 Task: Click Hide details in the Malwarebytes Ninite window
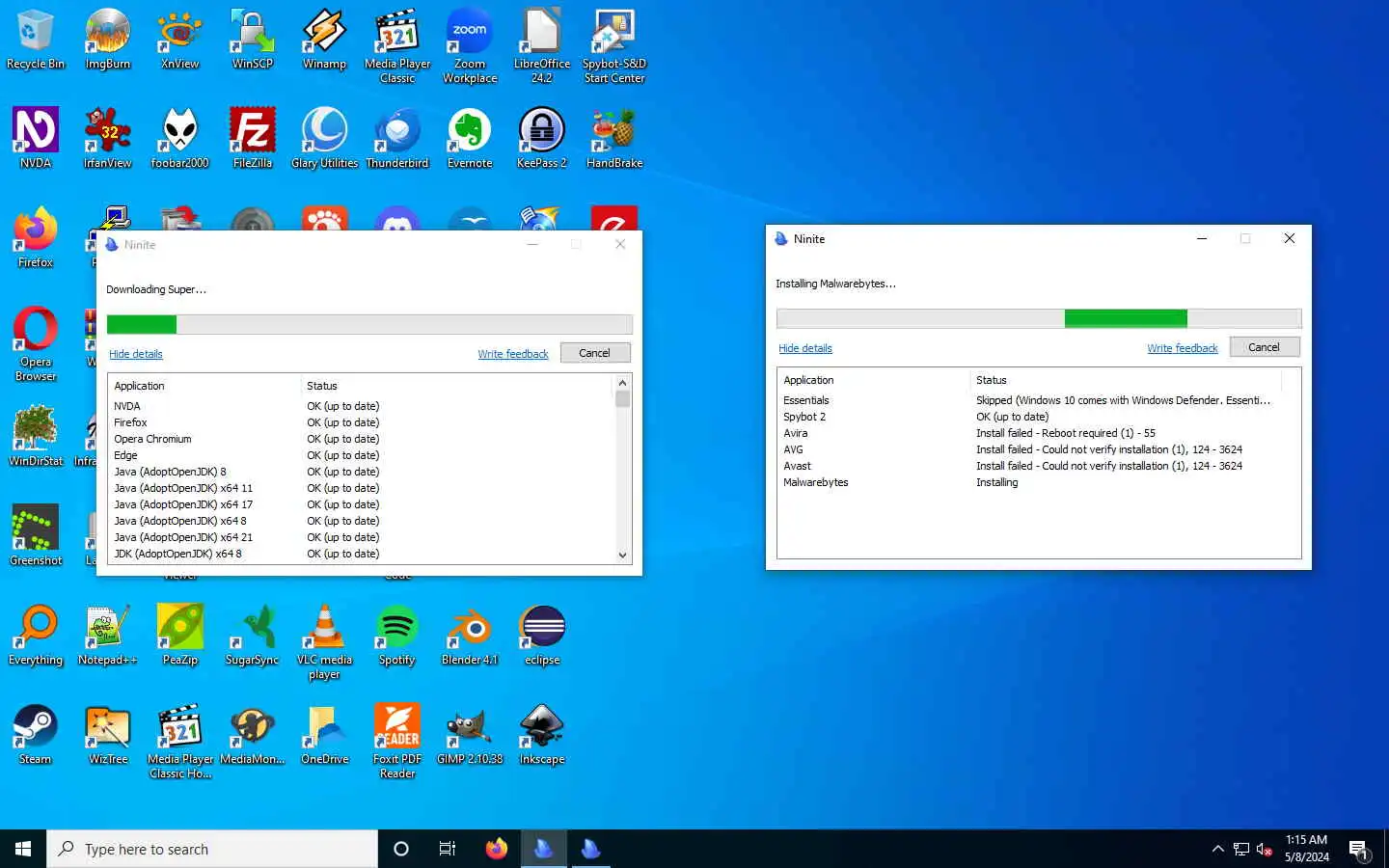(804, 348)
